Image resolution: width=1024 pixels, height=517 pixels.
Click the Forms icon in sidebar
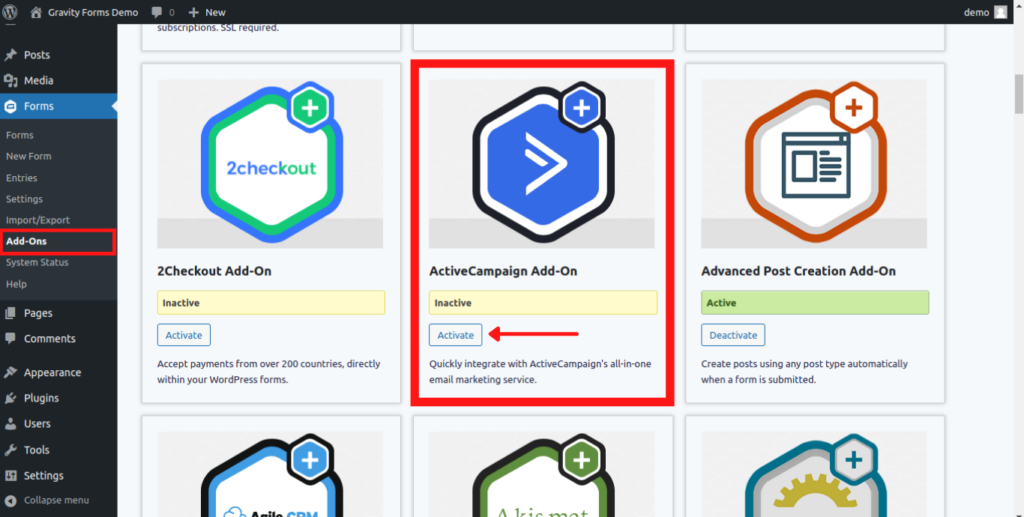point(10,106)
